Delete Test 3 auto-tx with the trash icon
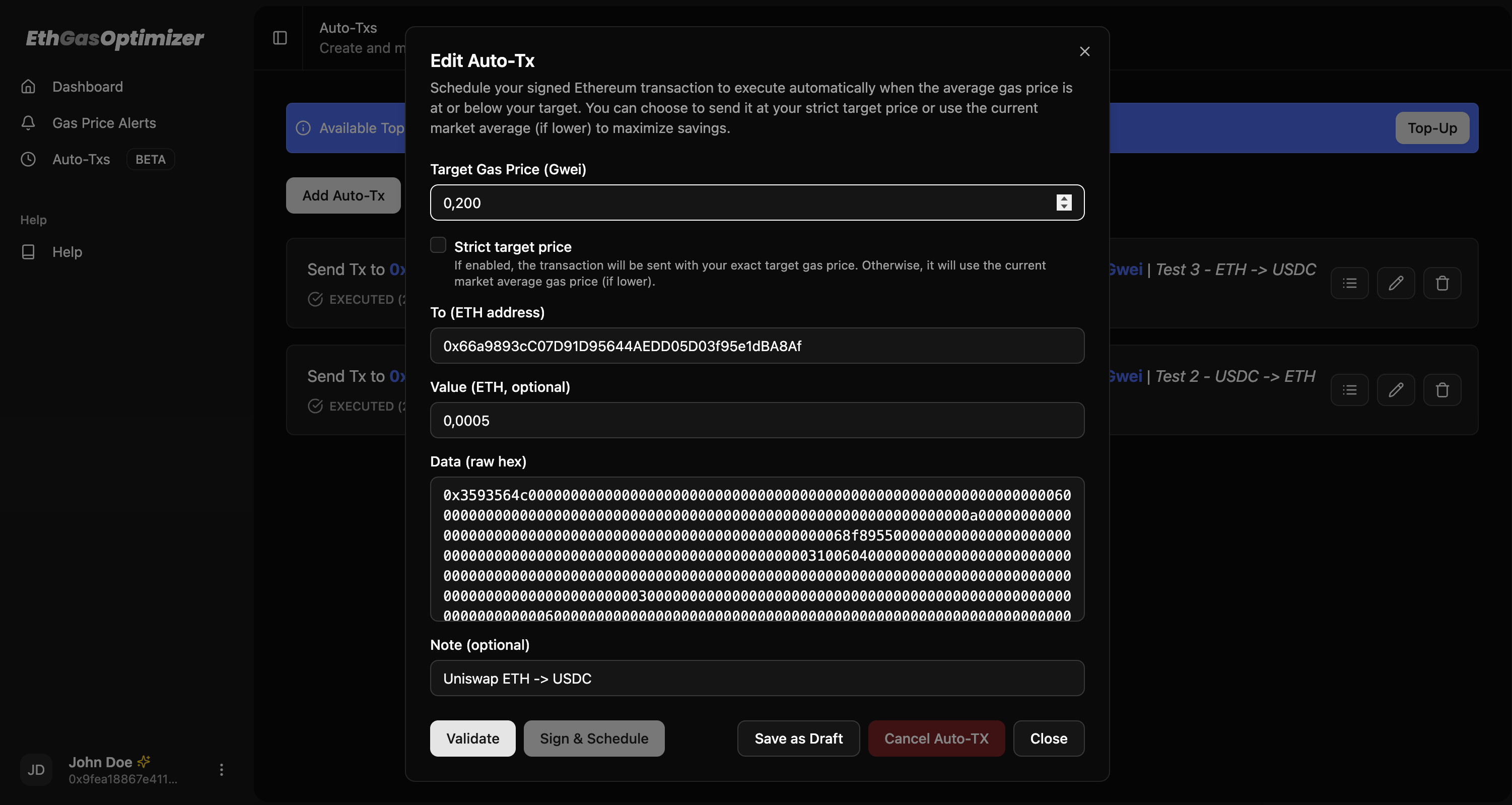Screen dimensions: 1512x805 [x=1442, y=283]
